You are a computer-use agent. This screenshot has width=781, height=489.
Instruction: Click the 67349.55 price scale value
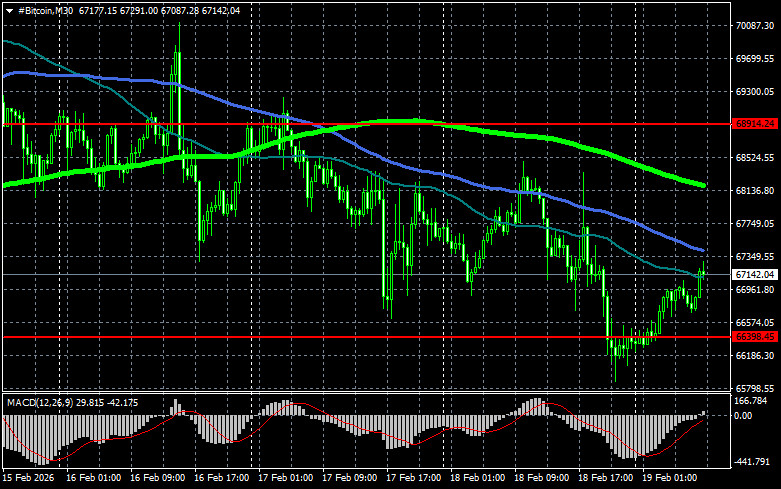point(755,256)
